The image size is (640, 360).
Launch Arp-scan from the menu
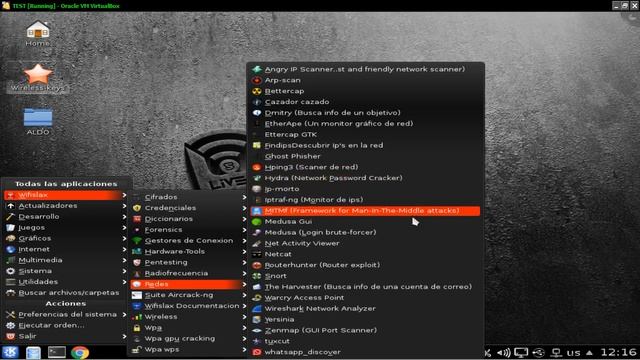pyautogui.click(x=365, y=80)
